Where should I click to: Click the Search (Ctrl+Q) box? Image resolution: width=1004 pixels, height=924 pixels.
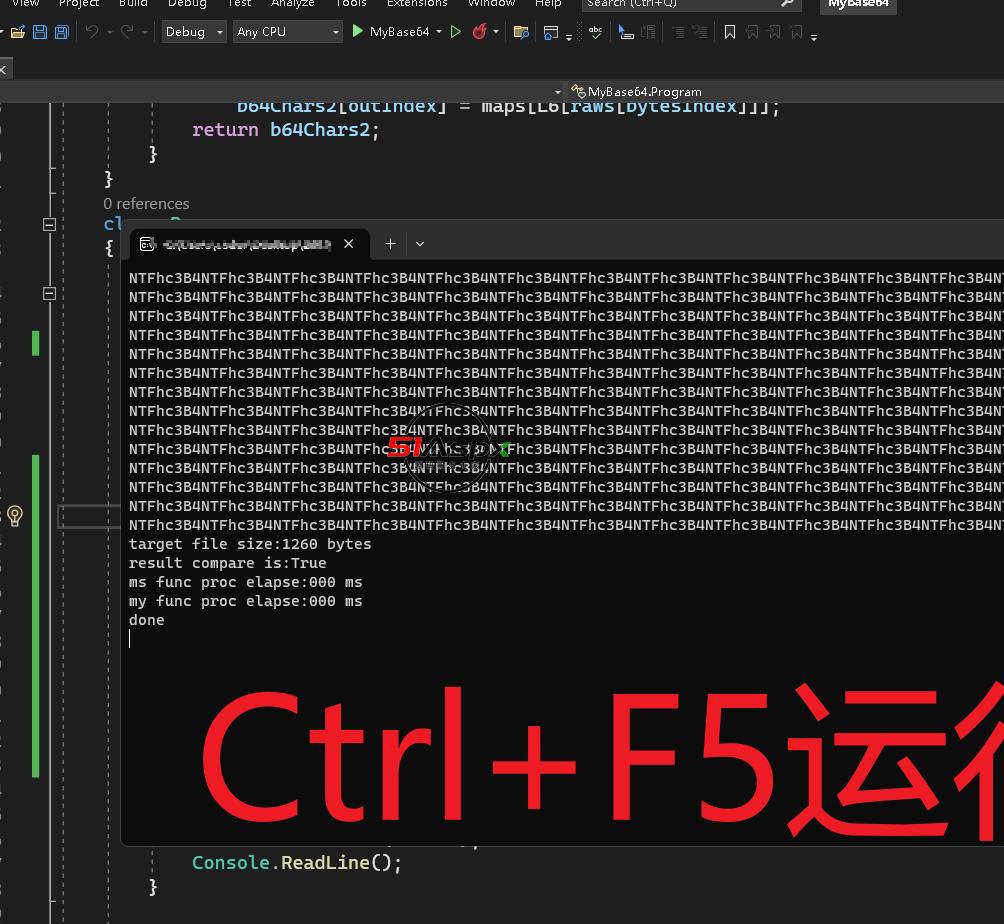point(690,3)
